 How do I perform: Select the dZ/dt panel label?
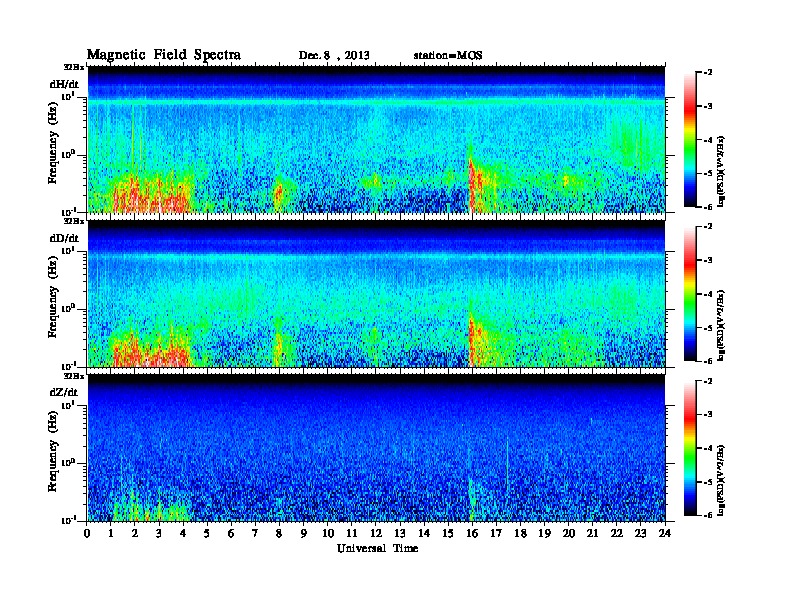pyautogui.click(x=64, y=392)
